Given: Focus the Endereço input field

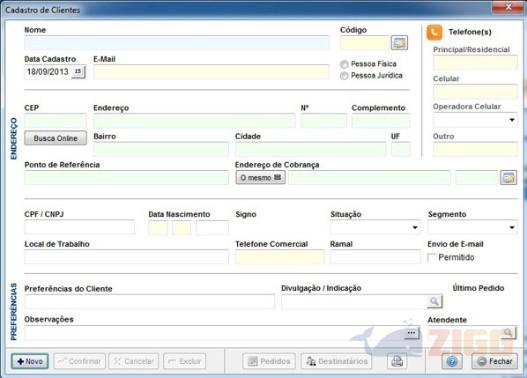Looking at the screenshot, I should click(x=194, y=121).
